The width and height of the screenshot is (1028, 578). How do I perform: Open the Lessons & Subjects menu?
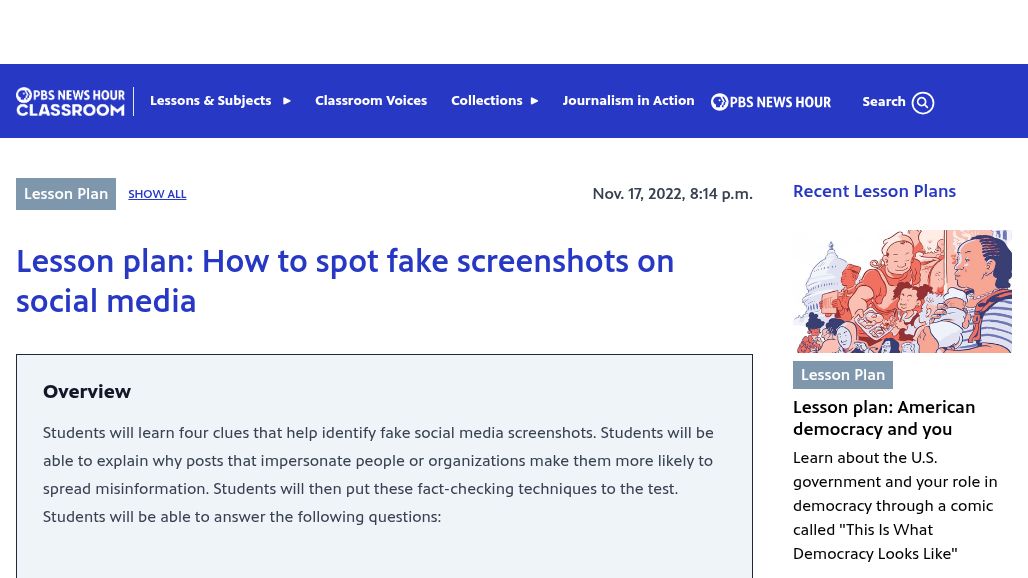(x=210, y=100)
